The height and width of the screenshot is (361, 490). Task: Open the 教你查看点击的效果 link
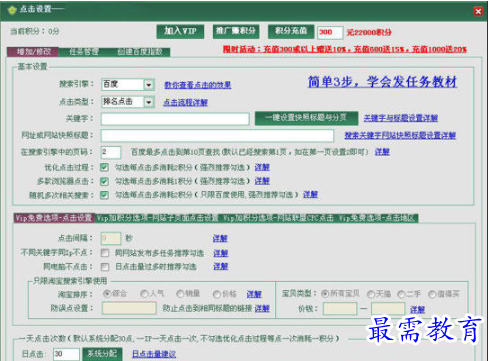point(197,85)
